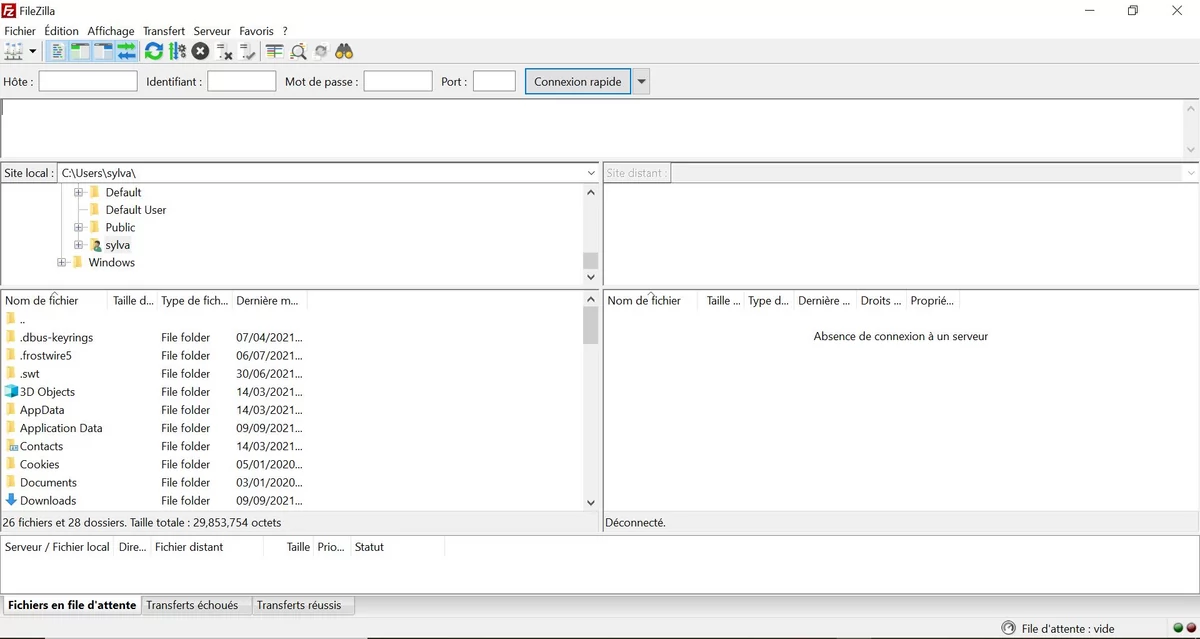This screenshot has width=1200, height=639.
Task: Select the 3D Objects folder icon
Action: (11, 392)
